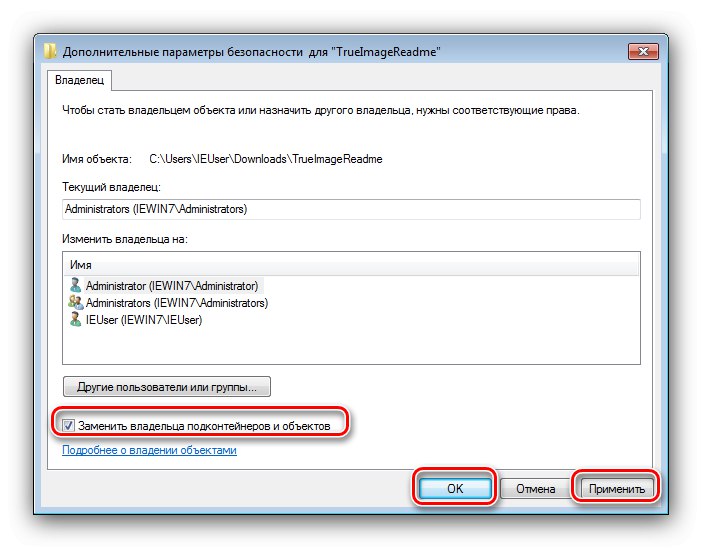
Task: Click the Administrators group icon in the list
Action: tap(76, 303)
